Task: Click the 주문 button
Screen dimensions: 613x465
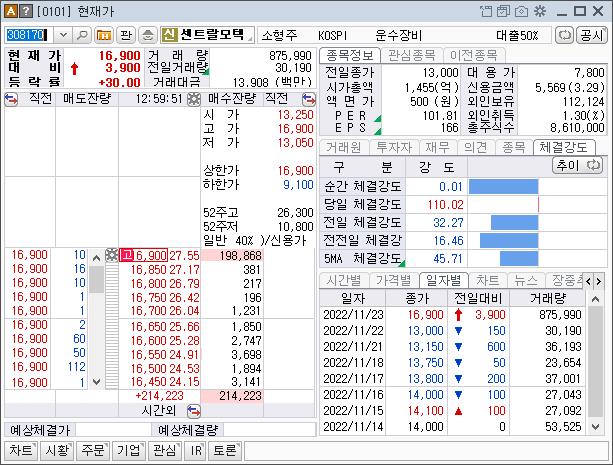Action: coord(93,451)
